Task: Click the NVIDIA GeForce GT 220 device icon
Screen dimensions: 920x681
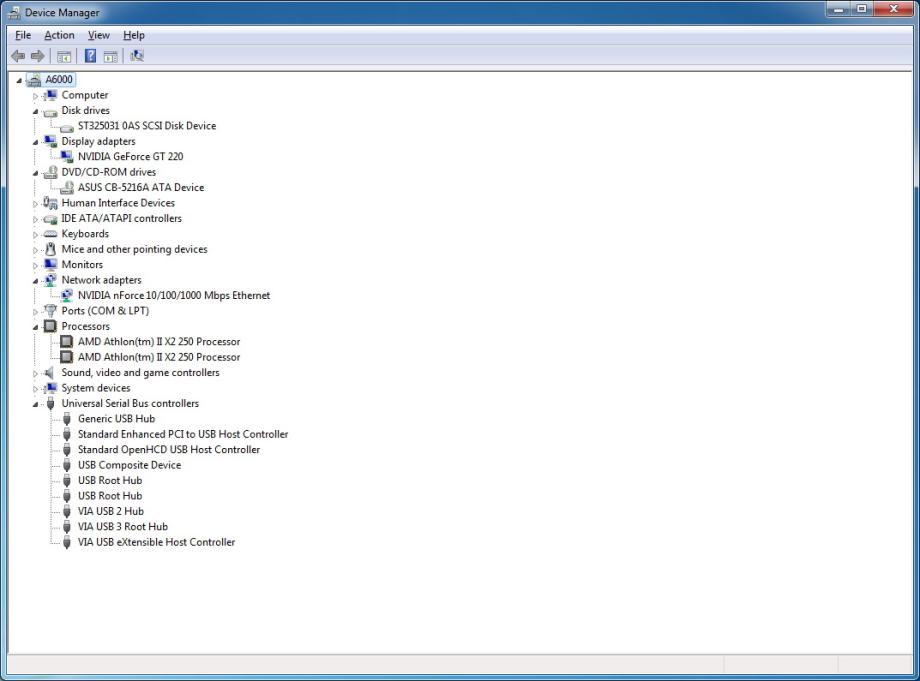Action: coord(67,157)
